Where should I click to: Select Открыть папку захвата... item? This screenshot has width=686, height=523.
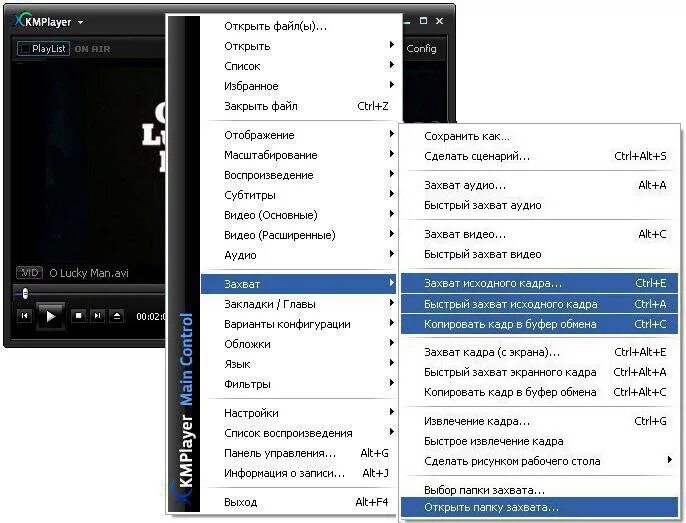click(539, 507)
